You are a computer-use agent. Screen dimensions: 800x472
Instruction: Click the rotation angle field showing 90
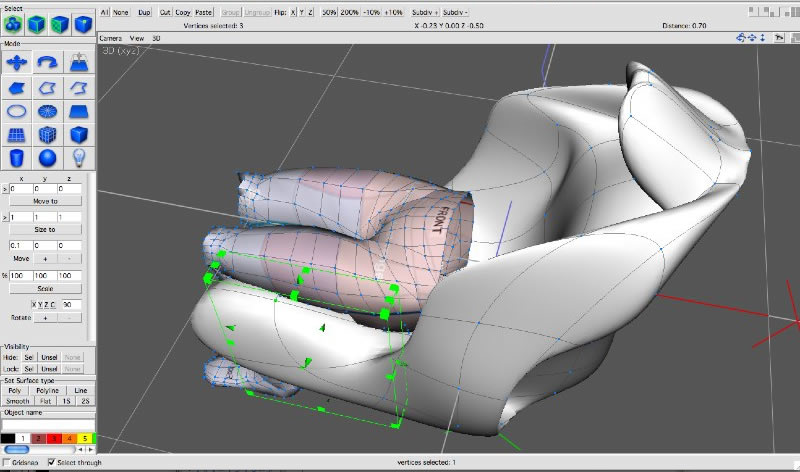point(71,305)
